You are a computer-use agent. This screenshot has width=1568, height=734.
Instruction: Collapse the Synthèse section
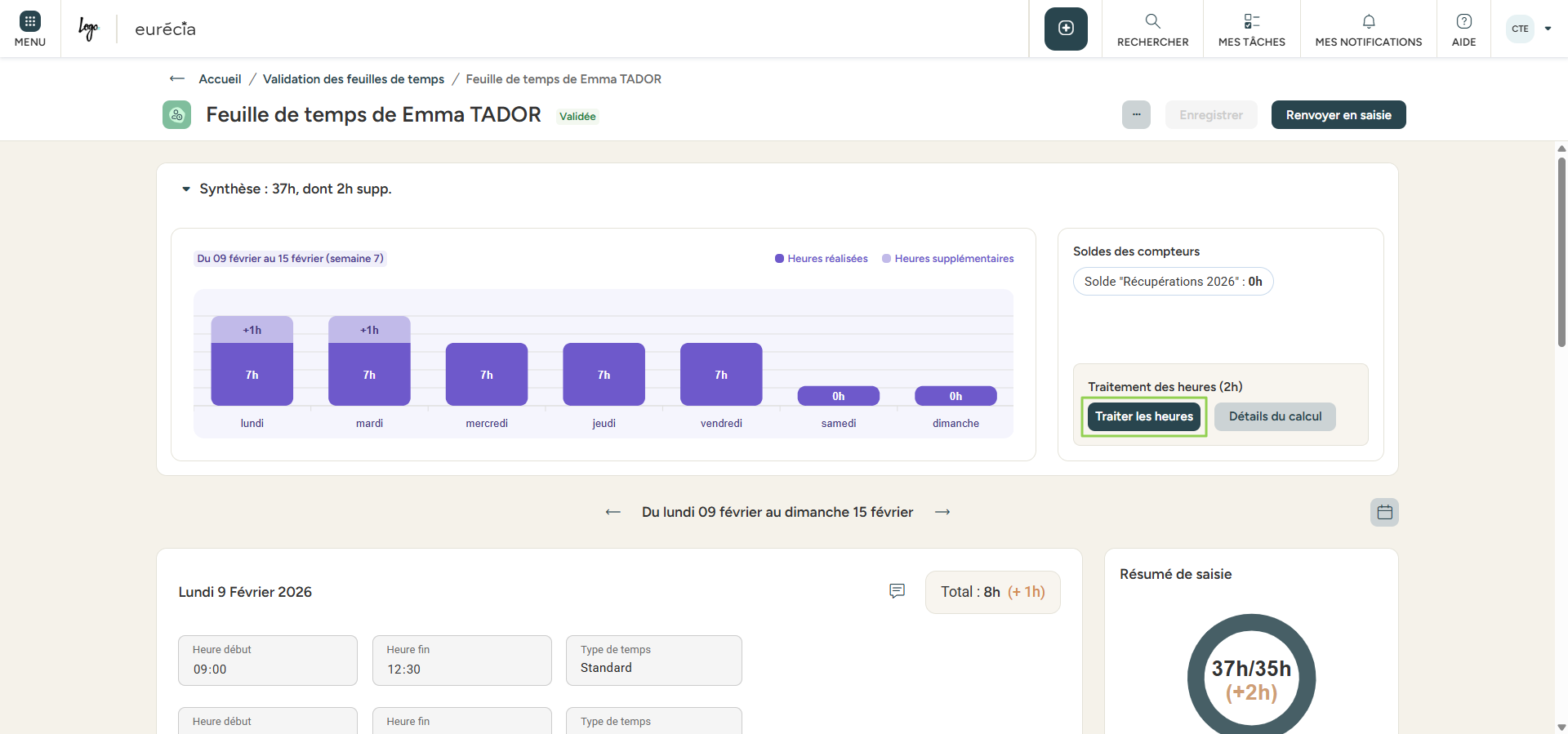point(186,189)
